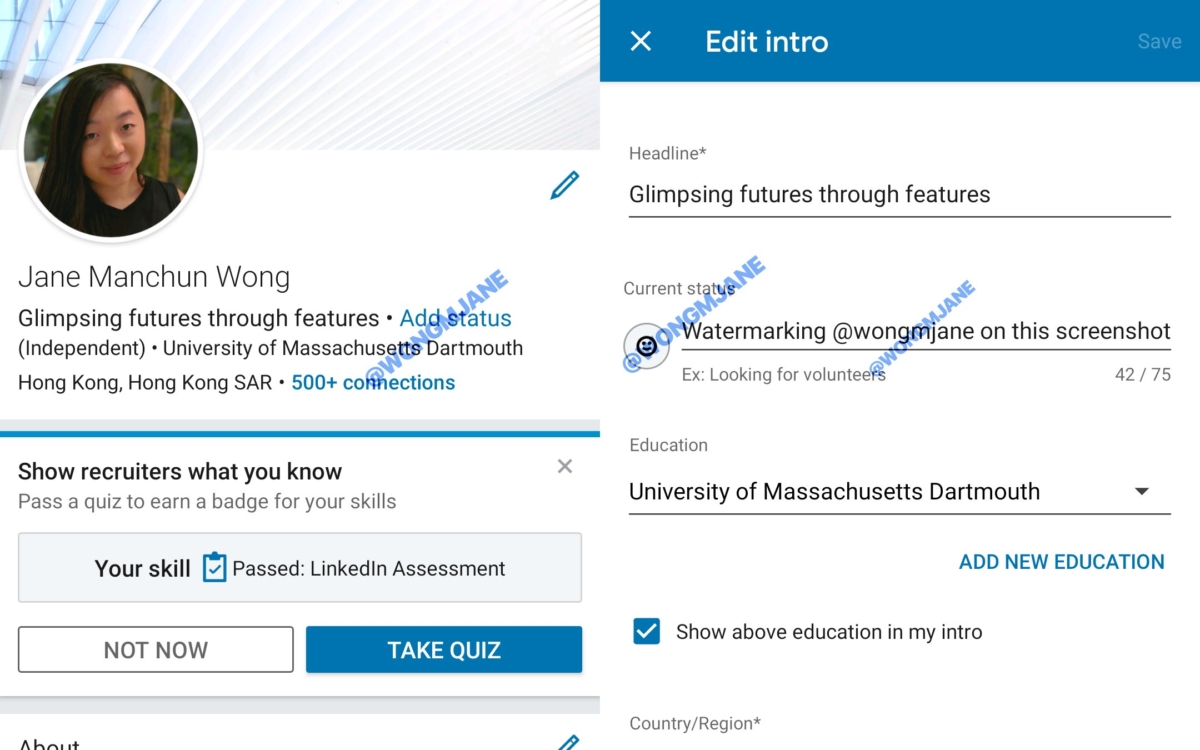The height and width of the screenshot is (750, 1200).
Task: Select the Edit intro header title
Action: (x=766, y=41)
